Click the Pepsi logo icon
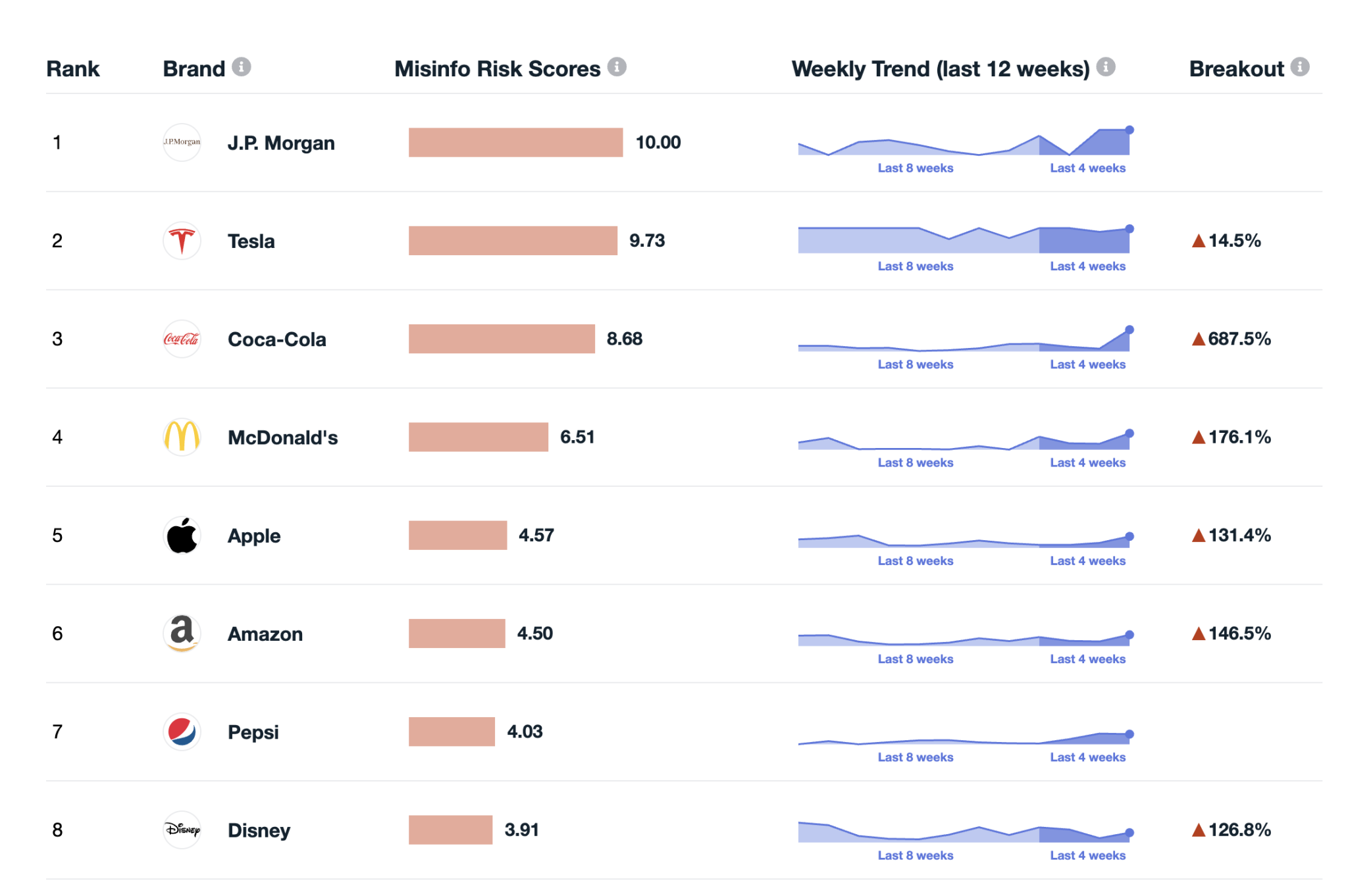1348x896 pixels. (x=182, y=732)
